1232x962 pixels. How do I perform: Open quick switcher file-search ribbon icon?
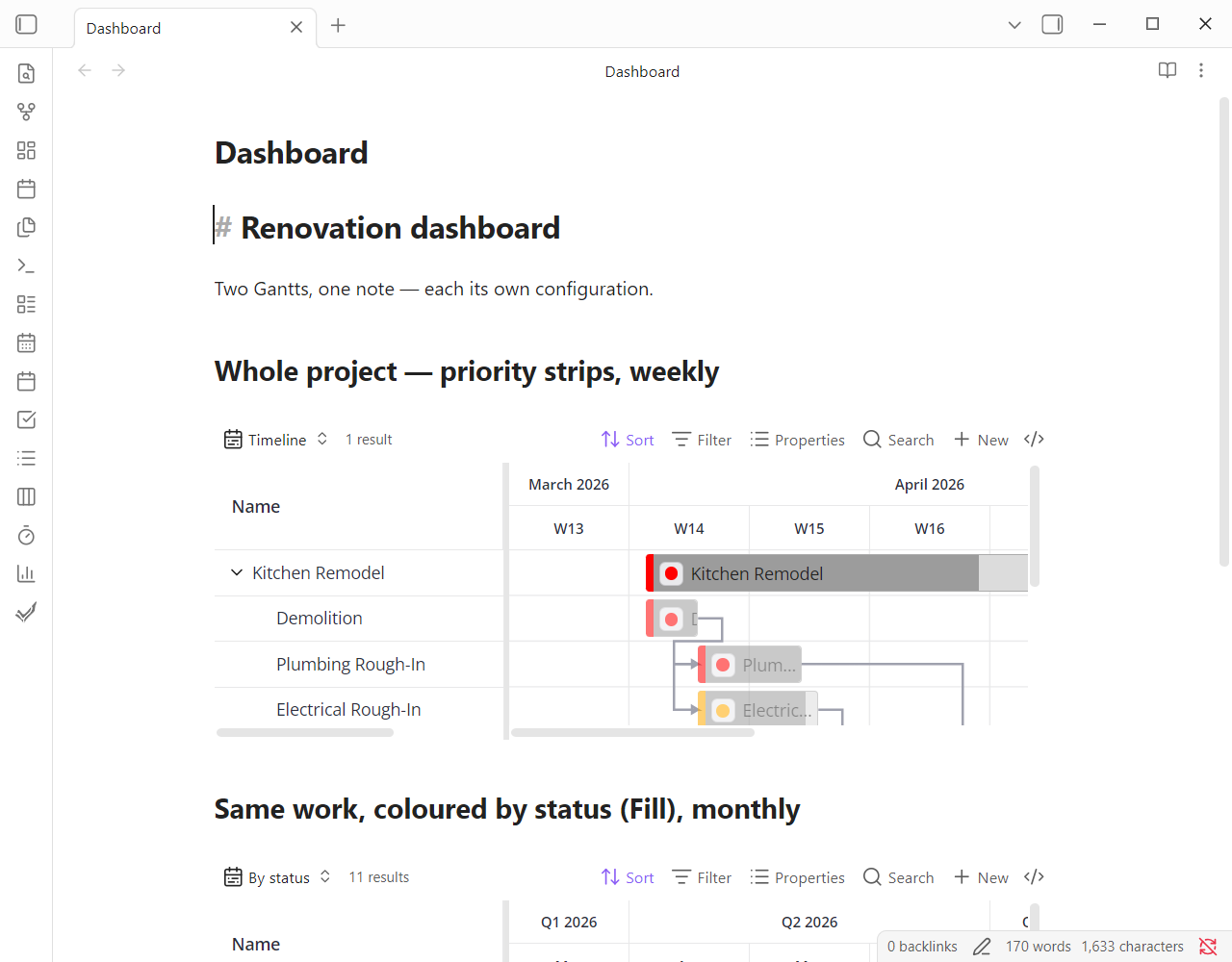(x=27, y=73)
